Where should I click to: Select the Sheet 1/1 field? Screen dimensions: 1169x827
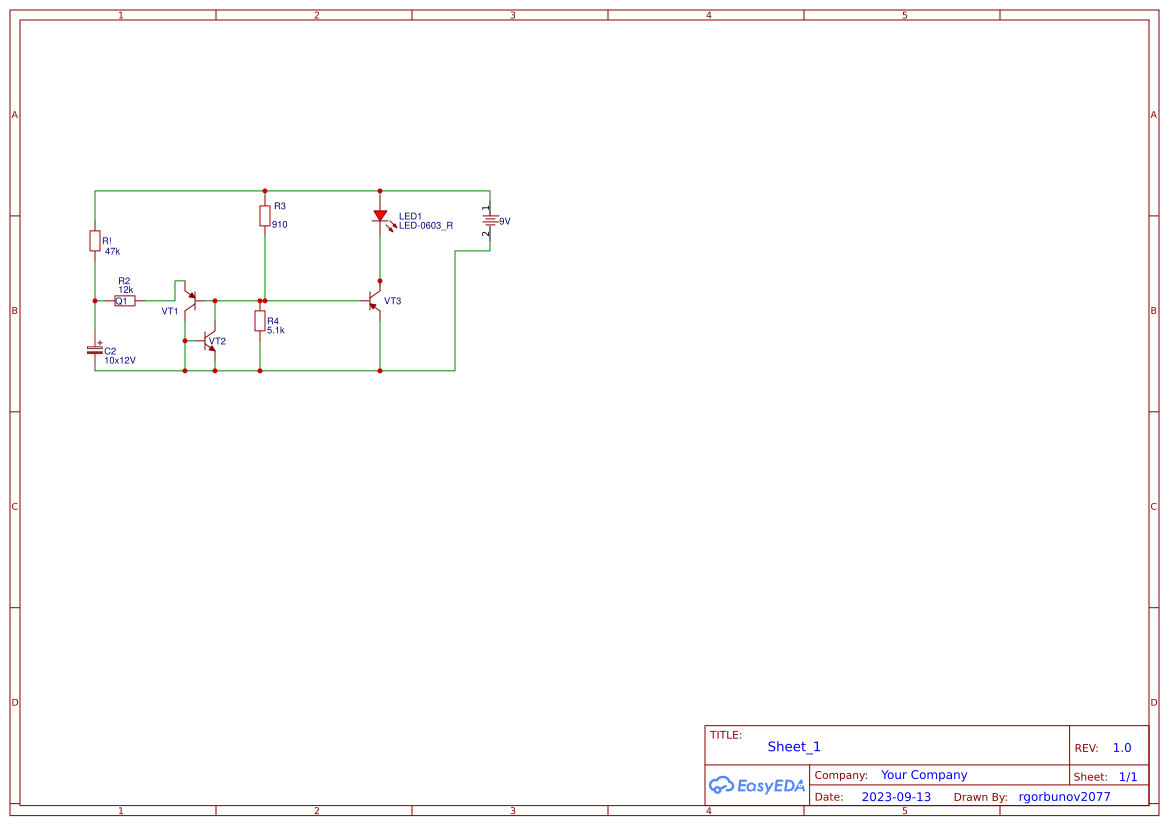coord(1128,776)
